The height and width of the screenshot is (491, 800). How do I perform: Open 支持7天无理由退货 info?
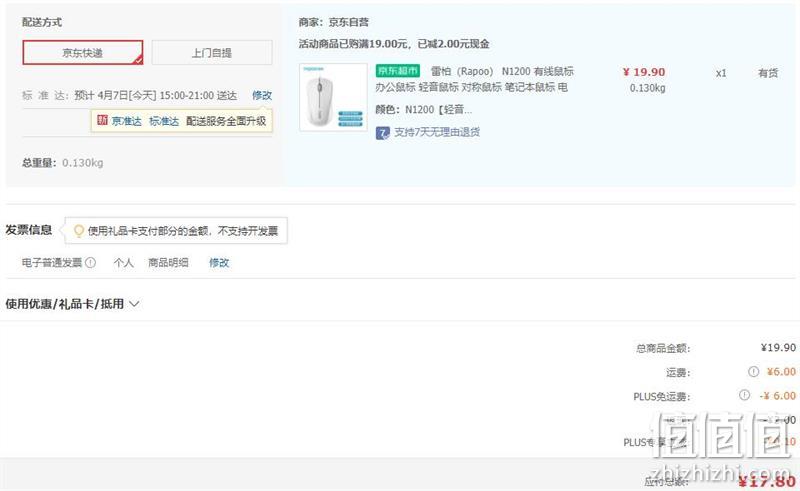point(437,132)
